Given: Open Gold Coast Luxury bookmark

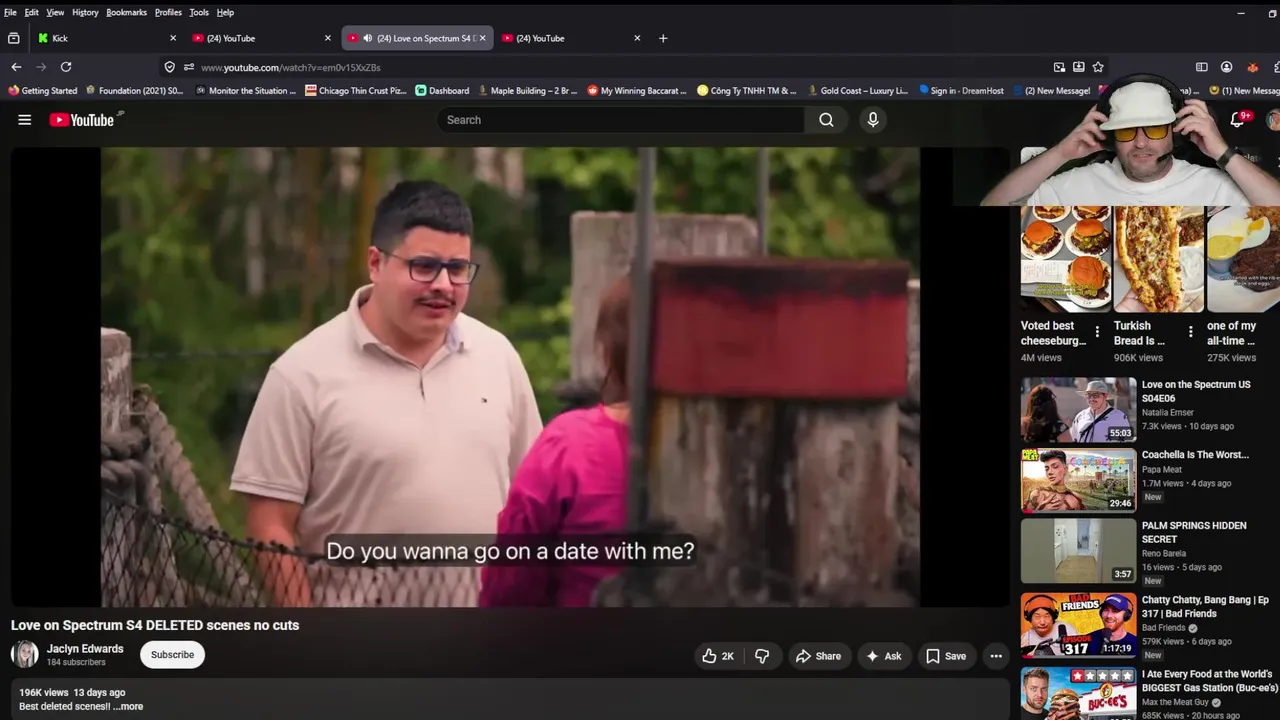Looking at the screenshot, I should point(858,90).
